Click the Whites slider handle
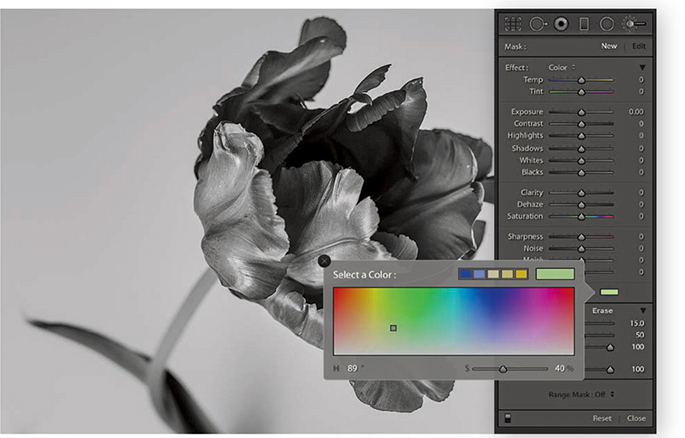685x438 pixels. (x=581, y=161)
